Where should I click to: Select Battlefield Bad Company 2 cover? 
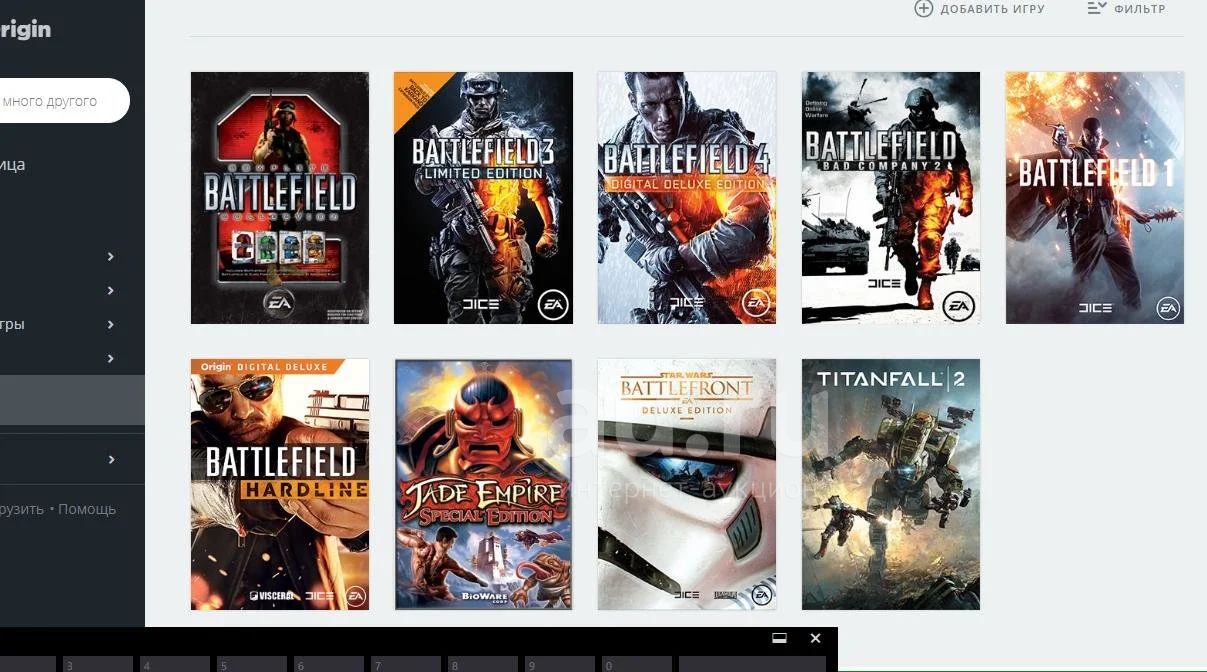891,198
